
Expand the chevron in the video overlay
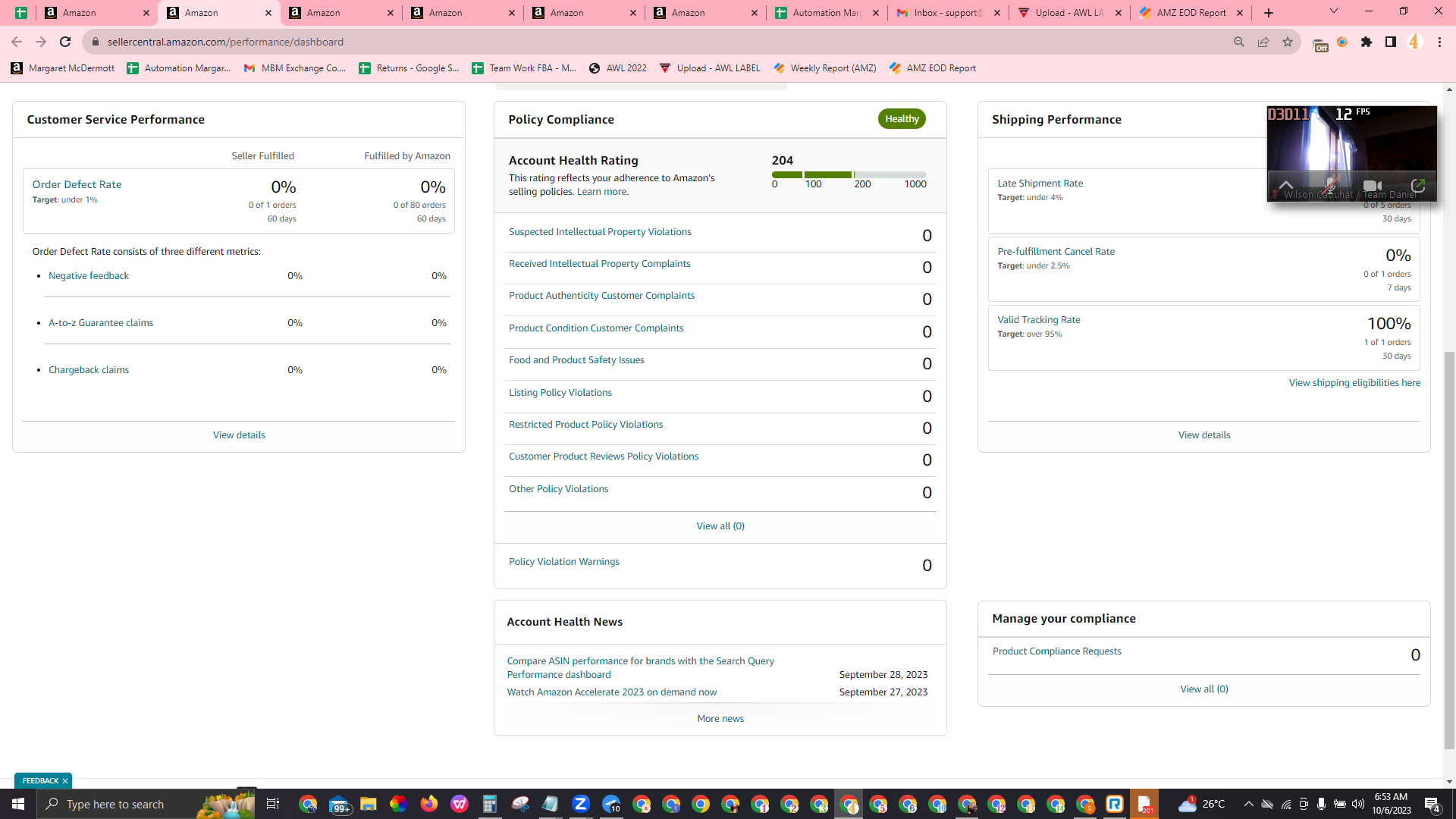point(1286,185)
